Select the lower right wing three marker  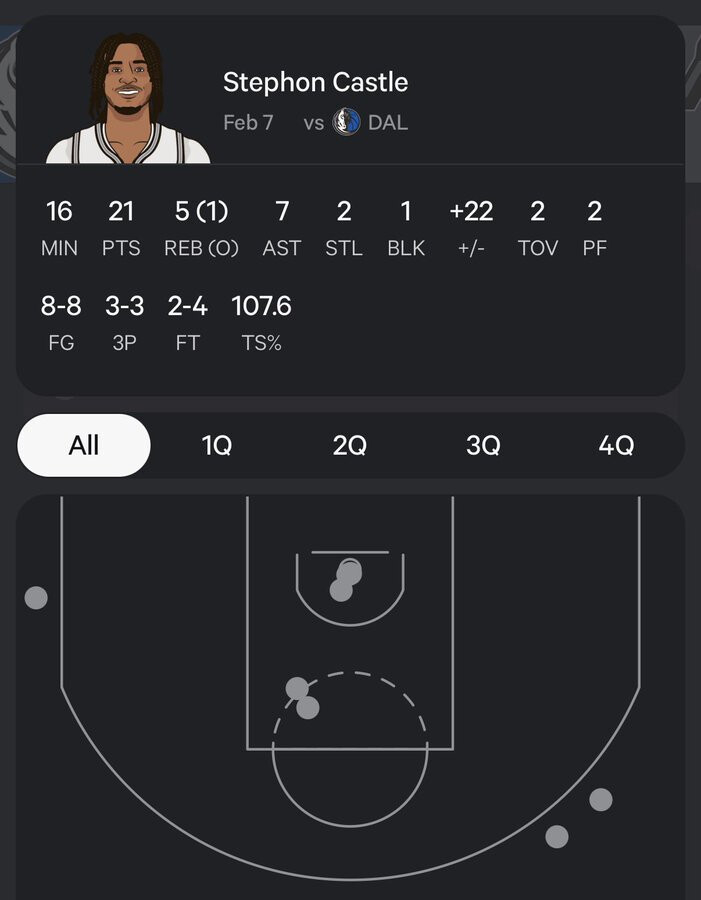[557, 836]
